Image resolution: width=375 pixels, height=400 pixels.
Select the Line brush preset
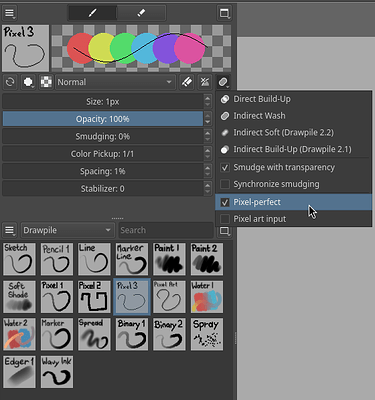(x=94, y=259)
